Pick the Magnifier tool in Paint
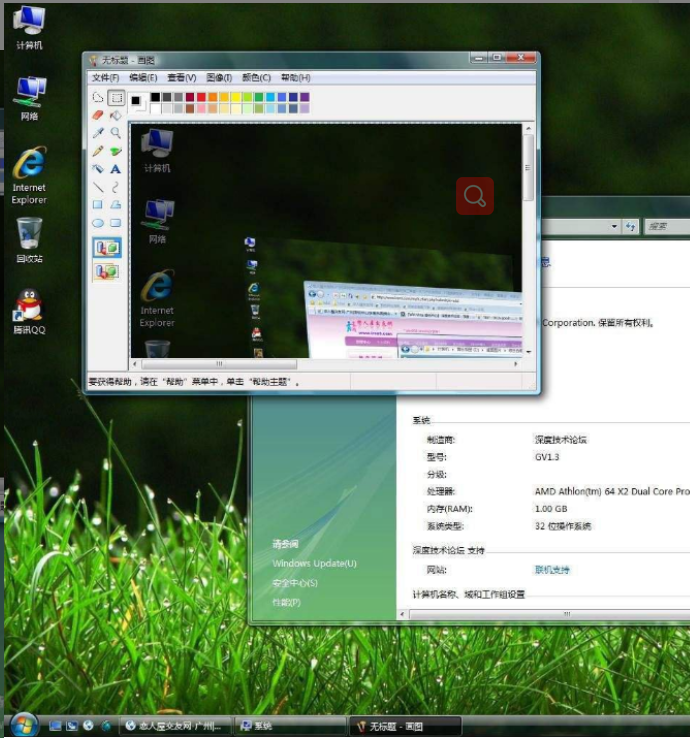This screenshot has height=738, width=690. [x=116, y=133]
